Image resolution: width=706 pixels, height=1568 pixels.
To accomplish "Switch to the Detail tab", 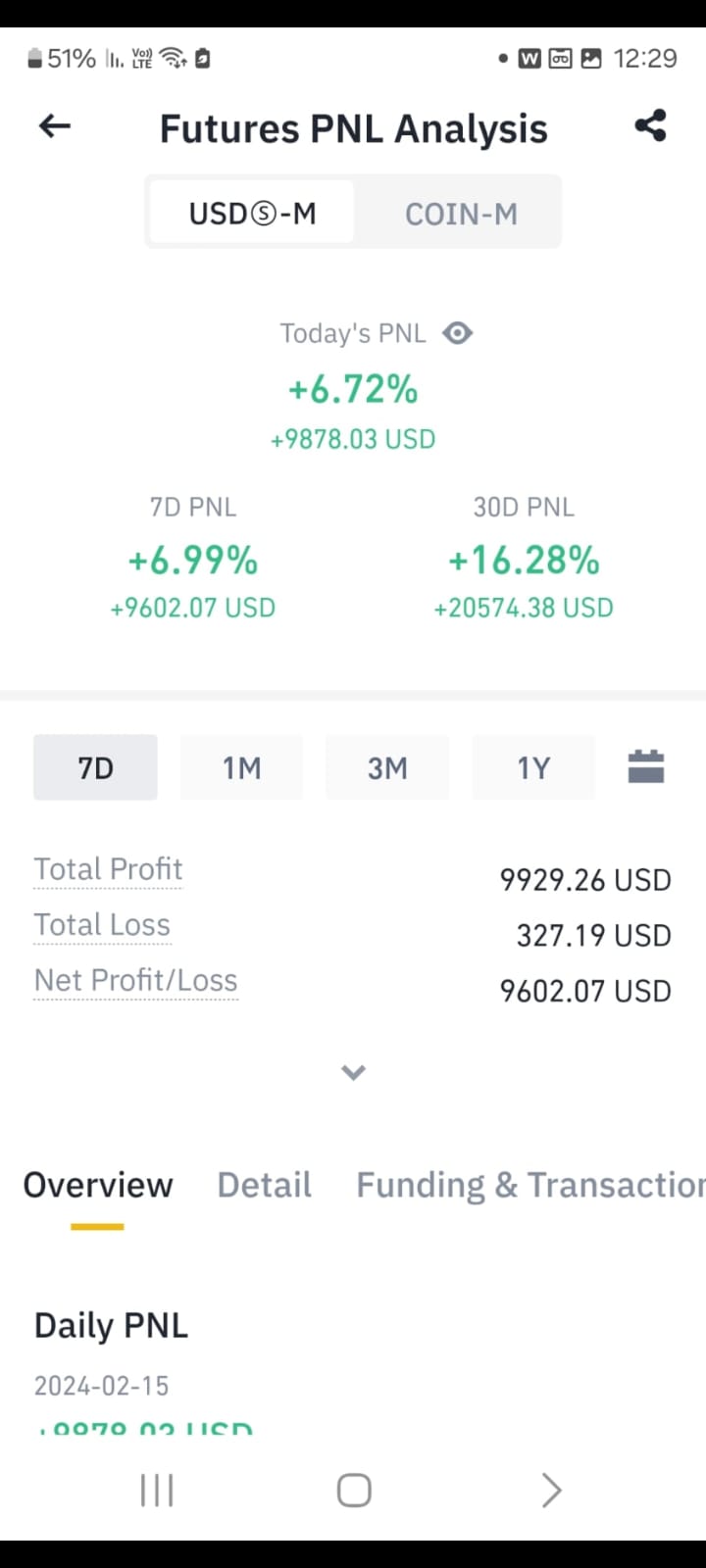I will tap(264, 1185).
